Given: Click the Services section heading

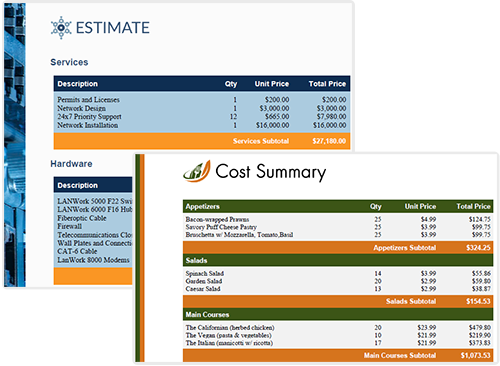Looking at the screenshot, I should click(69, 62).
